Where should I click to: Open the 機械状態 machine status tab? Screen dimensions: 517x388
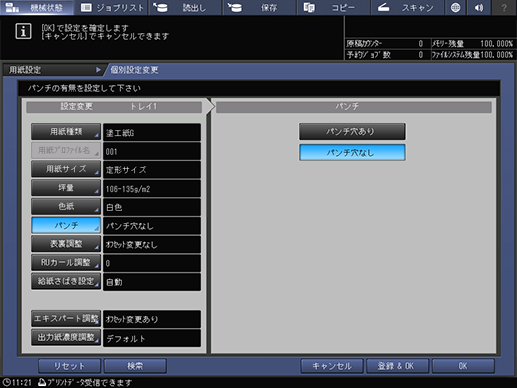[37, 7]
